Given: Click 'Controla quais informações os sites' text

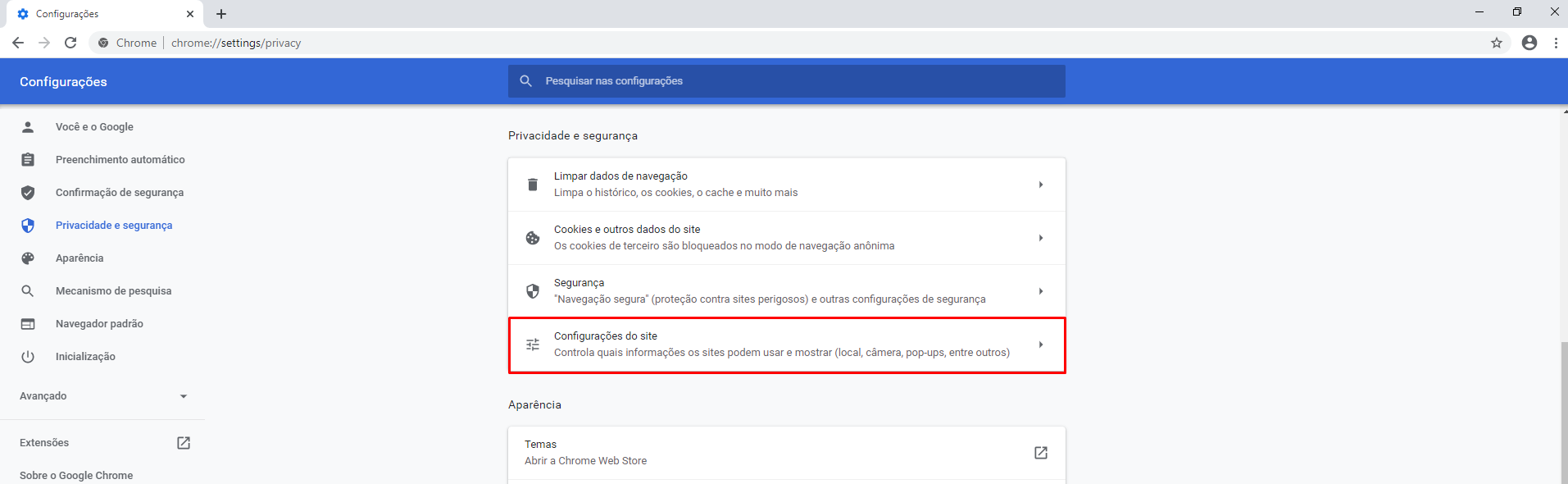Looking at the screenshot, I should (782, 353).
